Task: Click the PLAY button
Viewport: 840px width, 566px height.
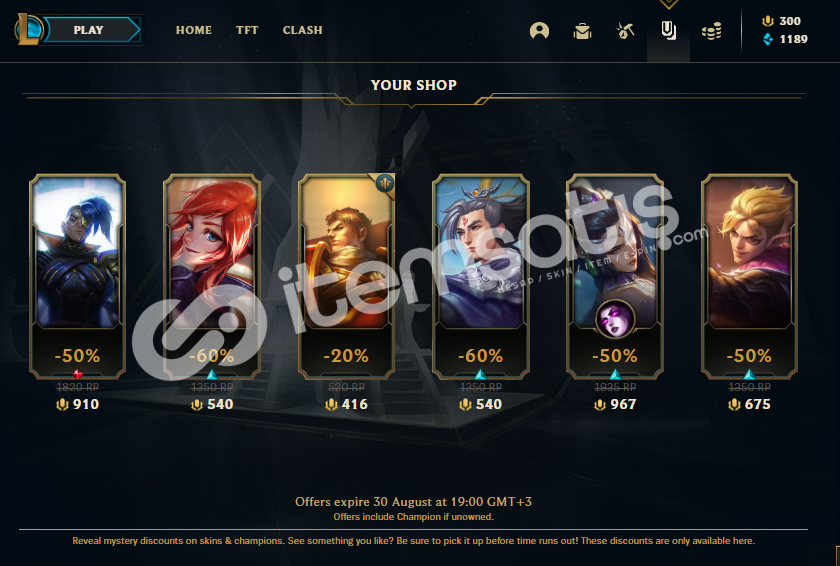Action: tap(90, 30)
